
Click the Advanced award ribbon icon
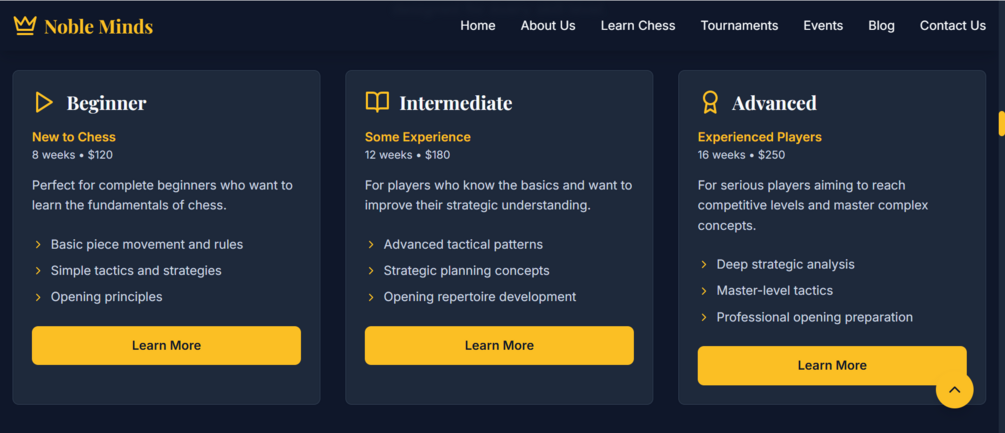pyautogui.click(x=710, y=102)
